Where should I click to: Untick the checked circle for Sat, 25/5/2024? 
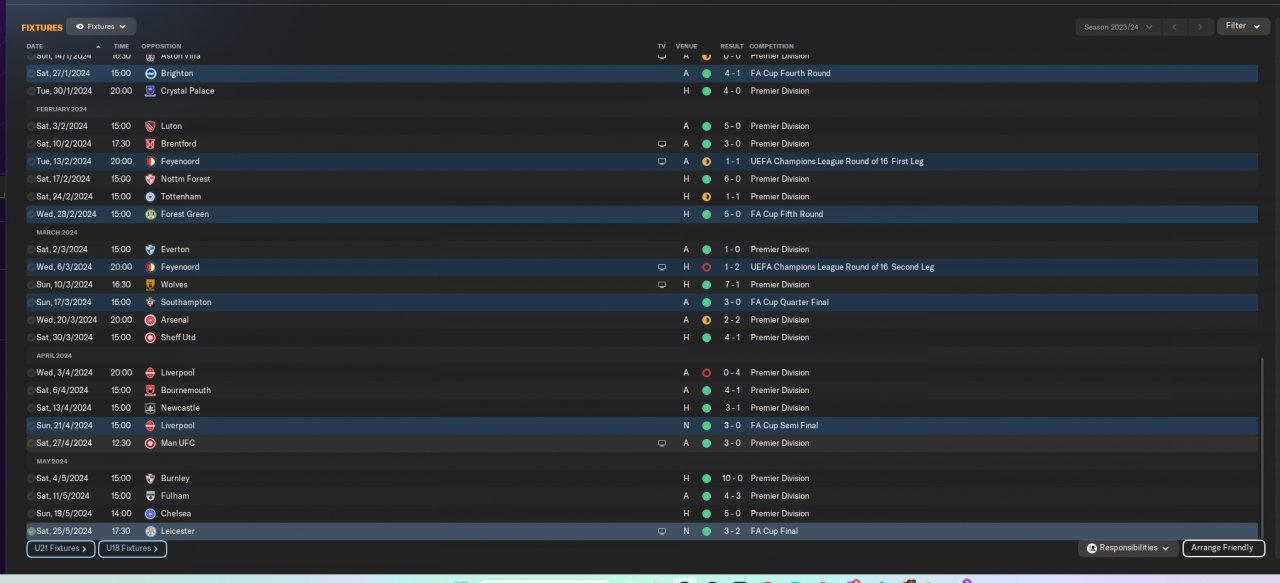pyautogui.click(x=31, y=531)
